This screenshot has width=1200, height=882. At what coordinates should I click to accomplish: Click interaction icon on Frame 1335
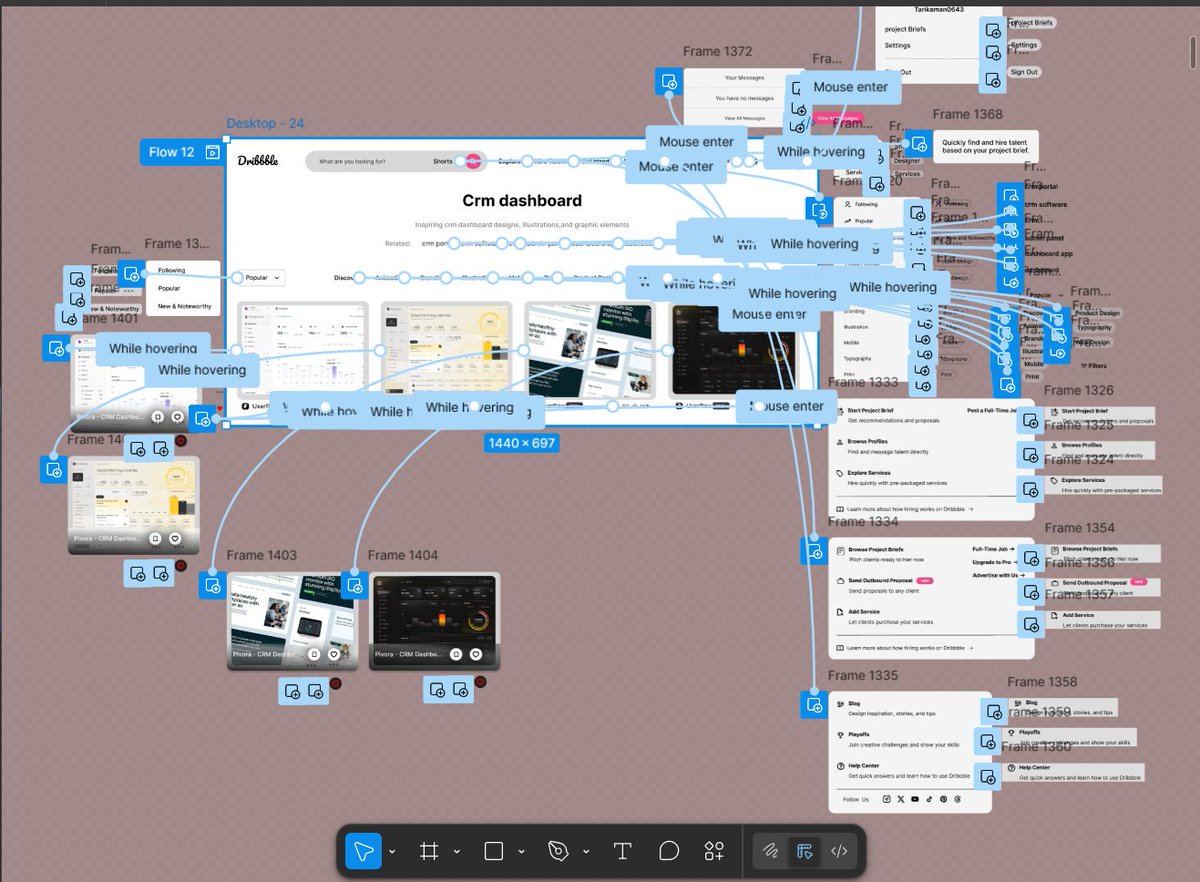point(813,704)
